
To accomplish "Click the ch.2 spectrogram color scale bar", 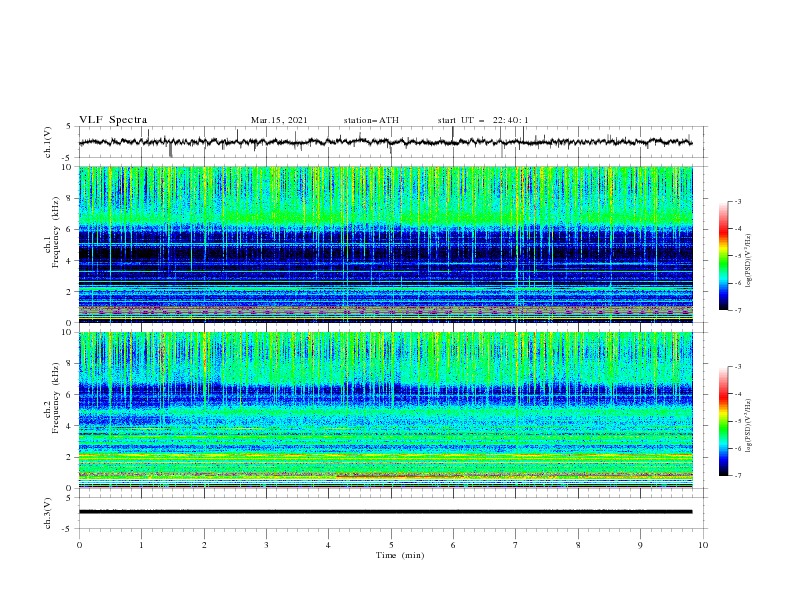I will pos(723,421).
